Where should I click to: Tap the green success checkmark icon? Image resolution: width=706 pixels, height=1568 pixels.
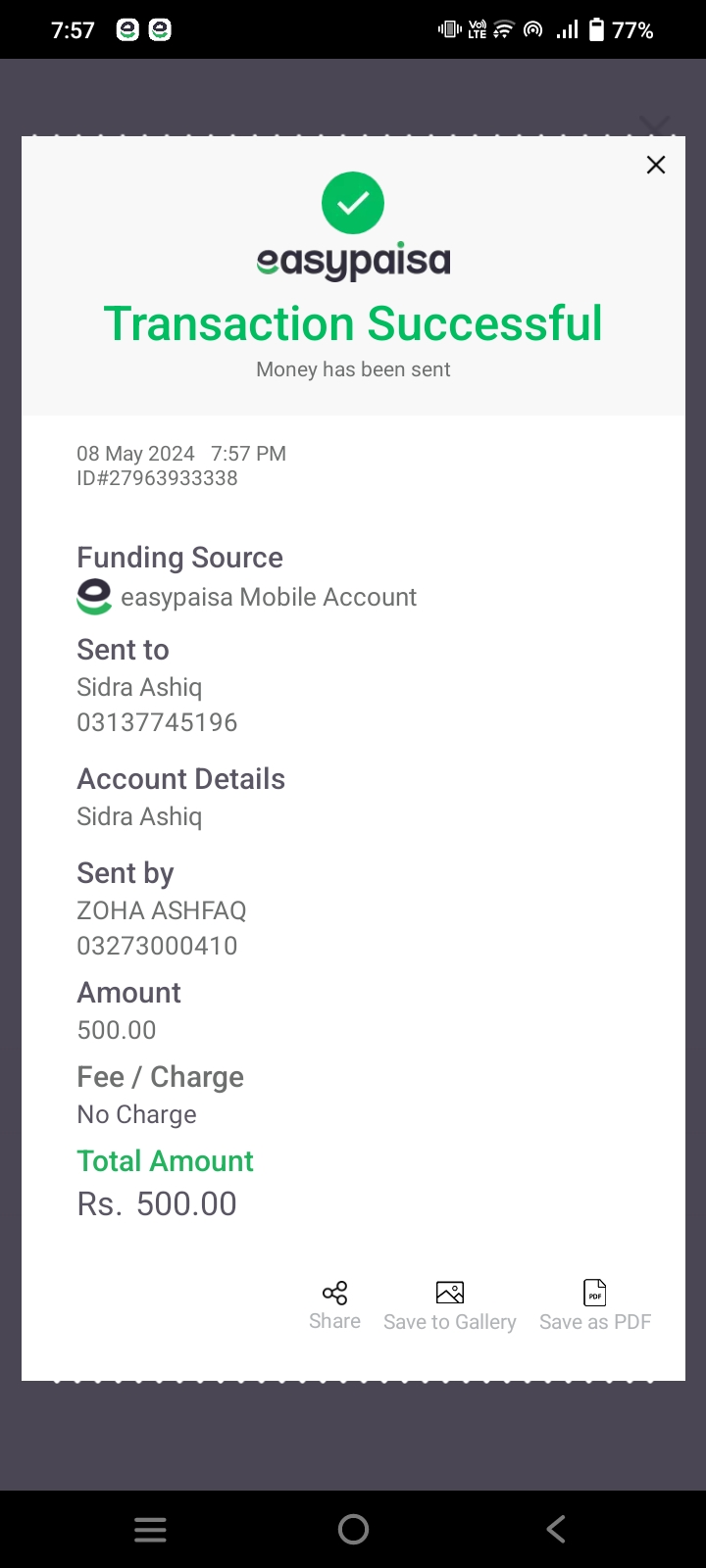pos(353,203)
